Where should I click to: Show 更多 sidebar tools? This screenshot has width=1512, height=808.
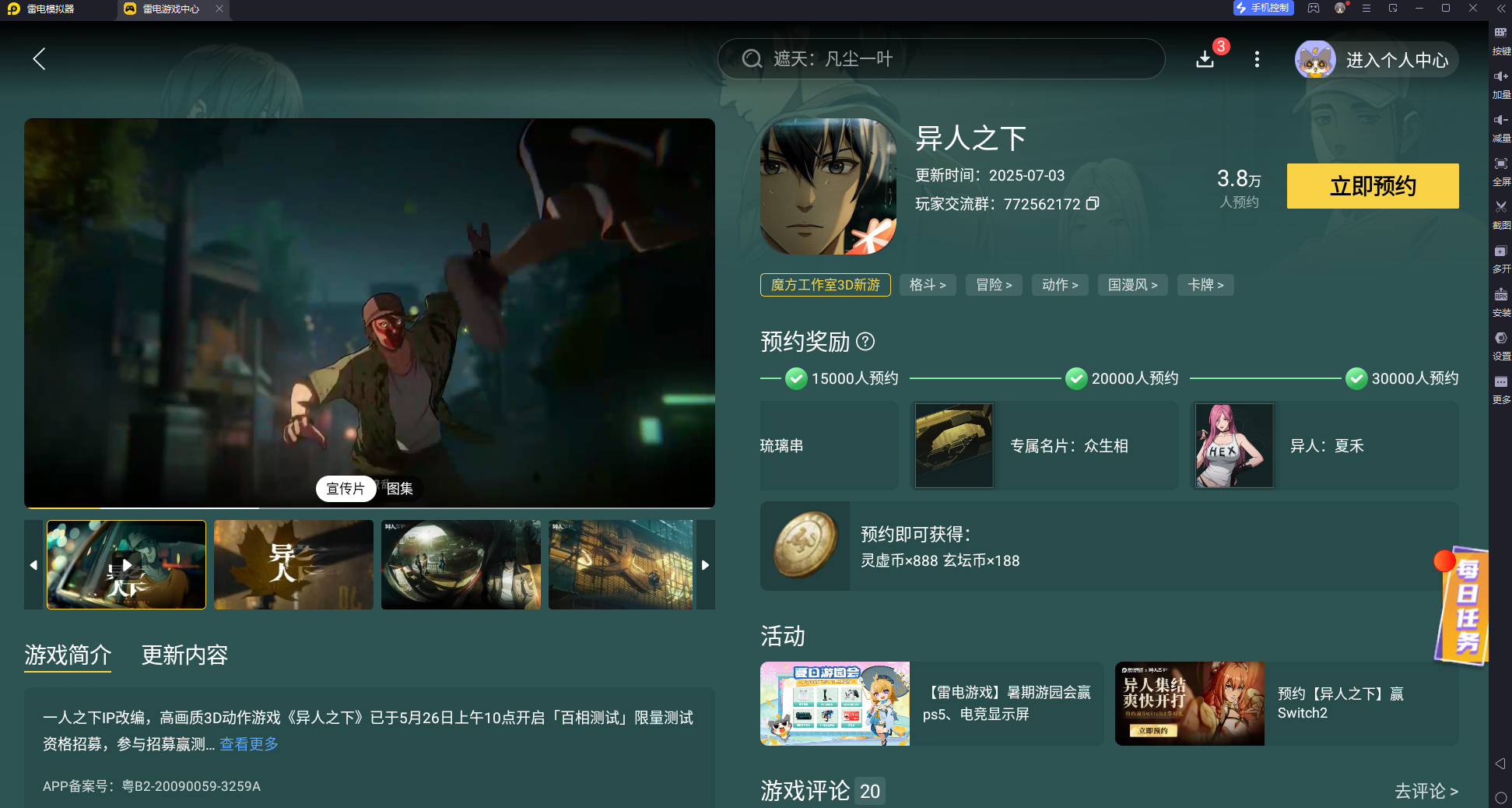click(1500, 389)
